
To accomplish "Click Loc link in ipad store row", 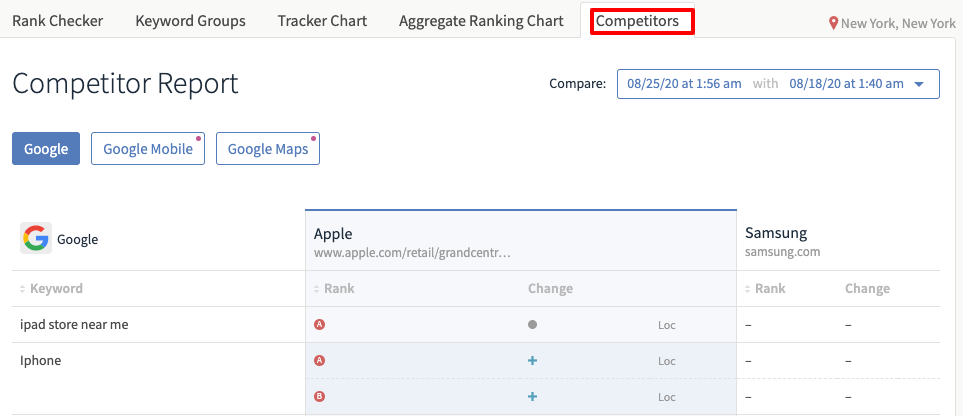I will (667, 325).
